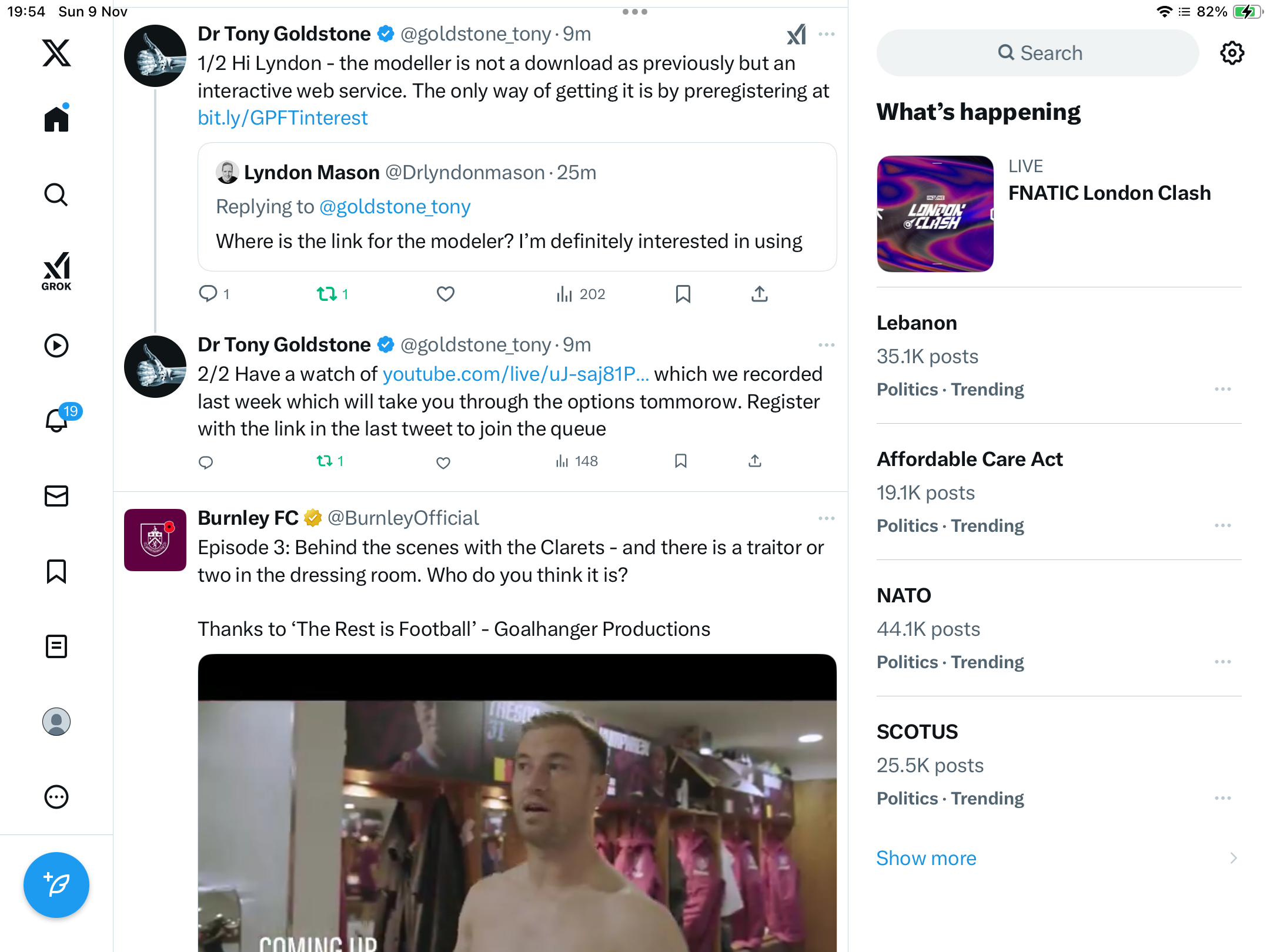This screenshot has height=952, width=1270.
Task: Bookmark the 2/2 Tony Goldstone post
Action: (x=681, y=461)
